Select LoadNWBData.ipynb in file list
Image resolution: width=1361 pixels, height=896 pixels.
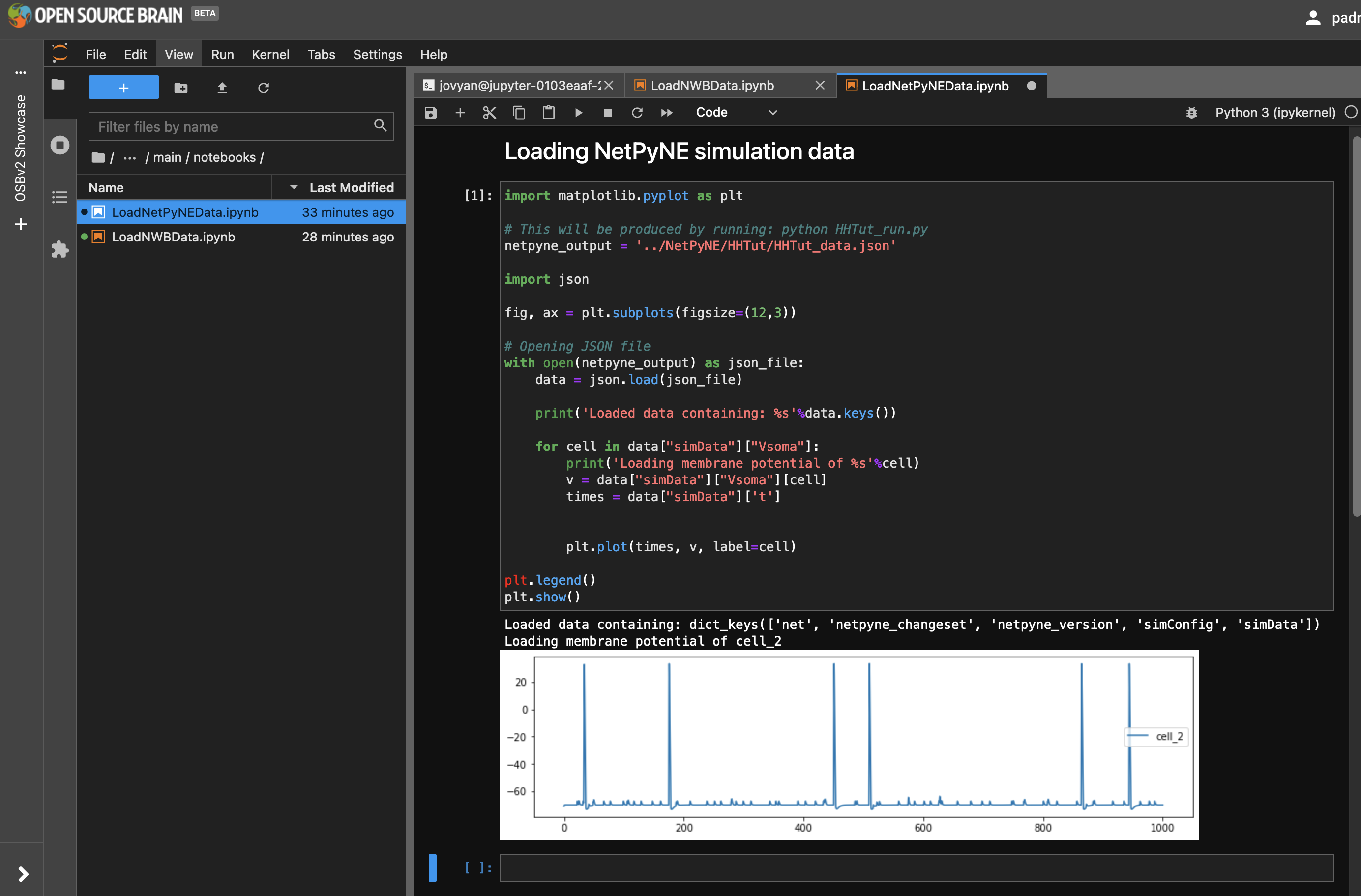[x=241, y=237]
